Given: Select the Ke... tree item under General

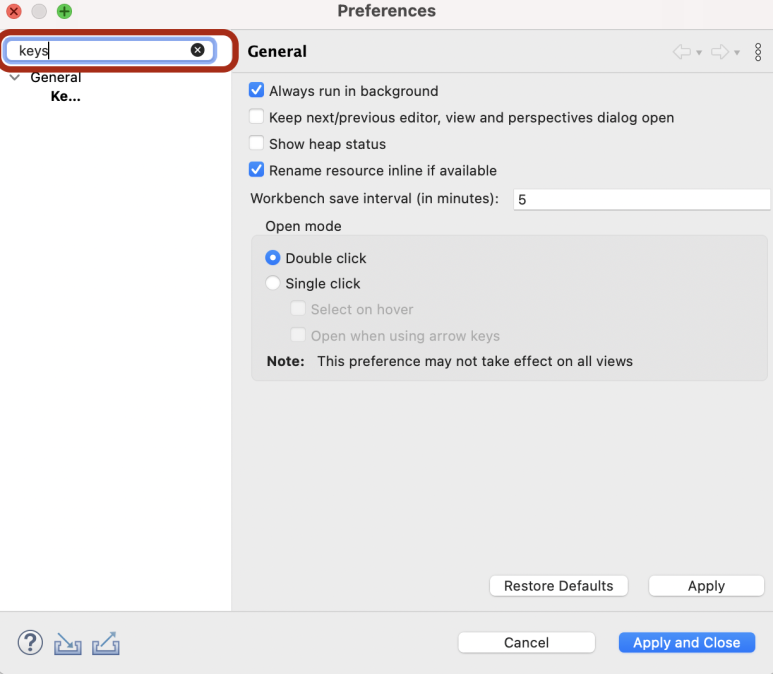Looking at the screenshot, I should tap(66, 96).
